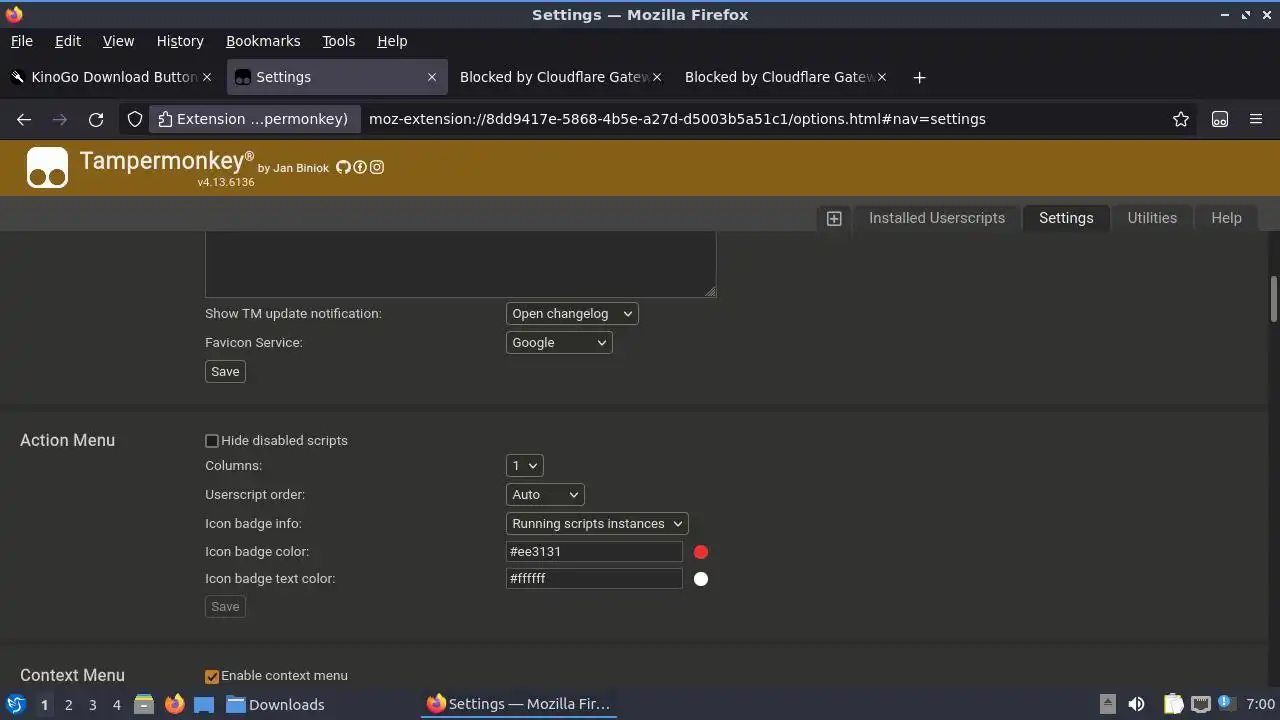Close the Settings tab
1280x720 pixels.
tap(432, 77)
